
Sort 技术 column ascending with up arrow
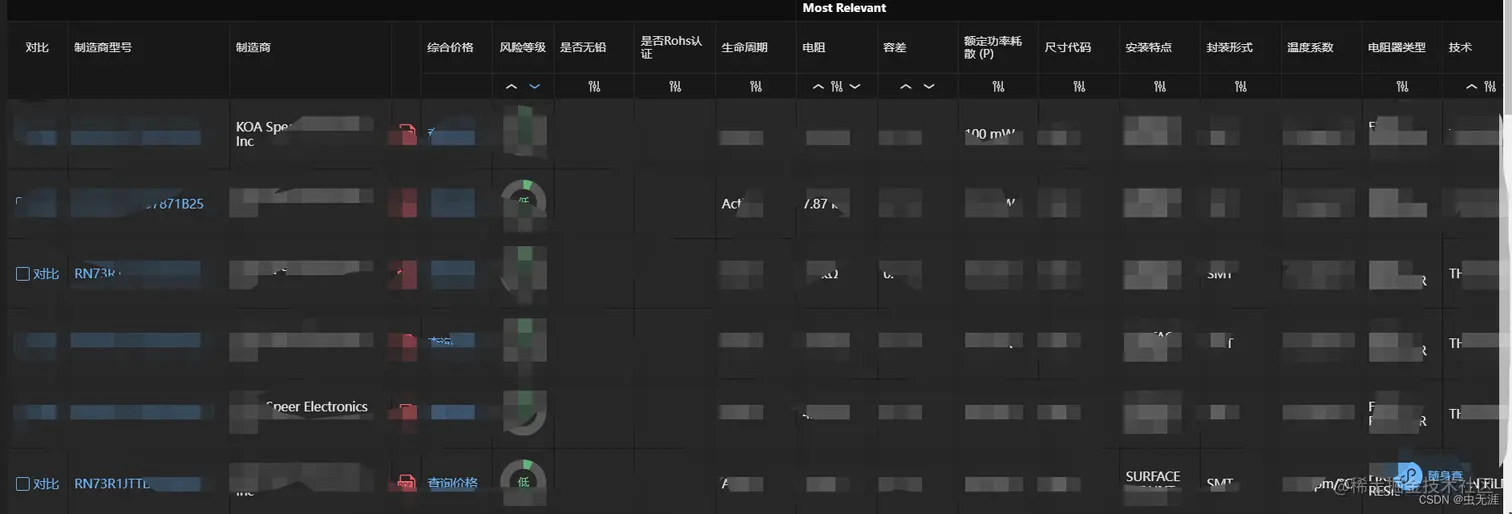pyautogui.click(x=1471, y=87)
